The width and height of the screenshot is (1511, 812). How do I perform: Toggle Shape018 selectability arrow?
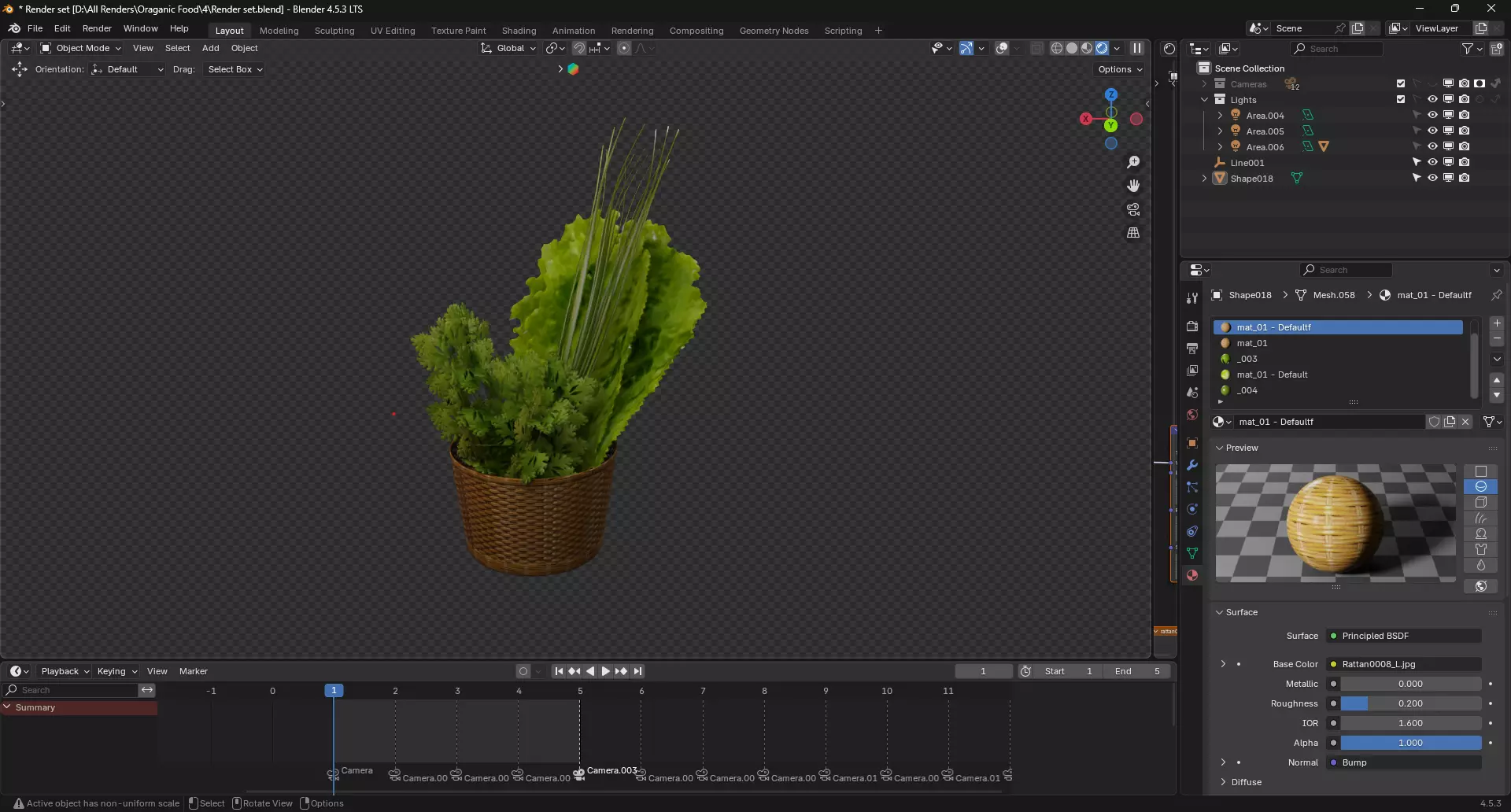point(1417,178)
